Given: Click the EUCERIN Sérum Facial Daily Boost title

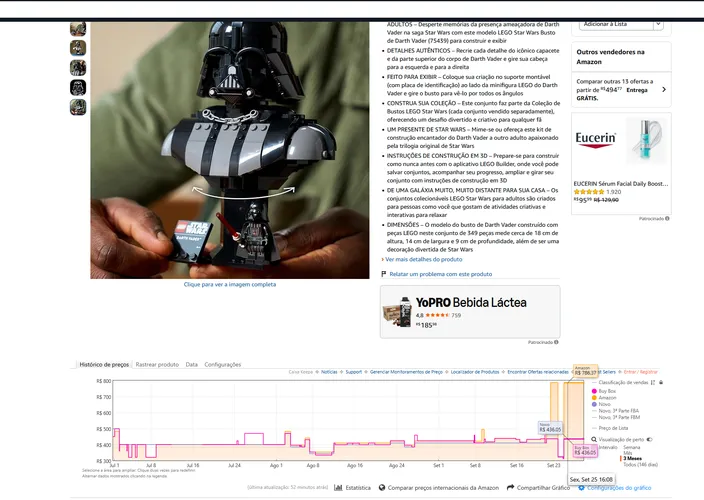Looking at the screenshot, I should coord(620,184).
